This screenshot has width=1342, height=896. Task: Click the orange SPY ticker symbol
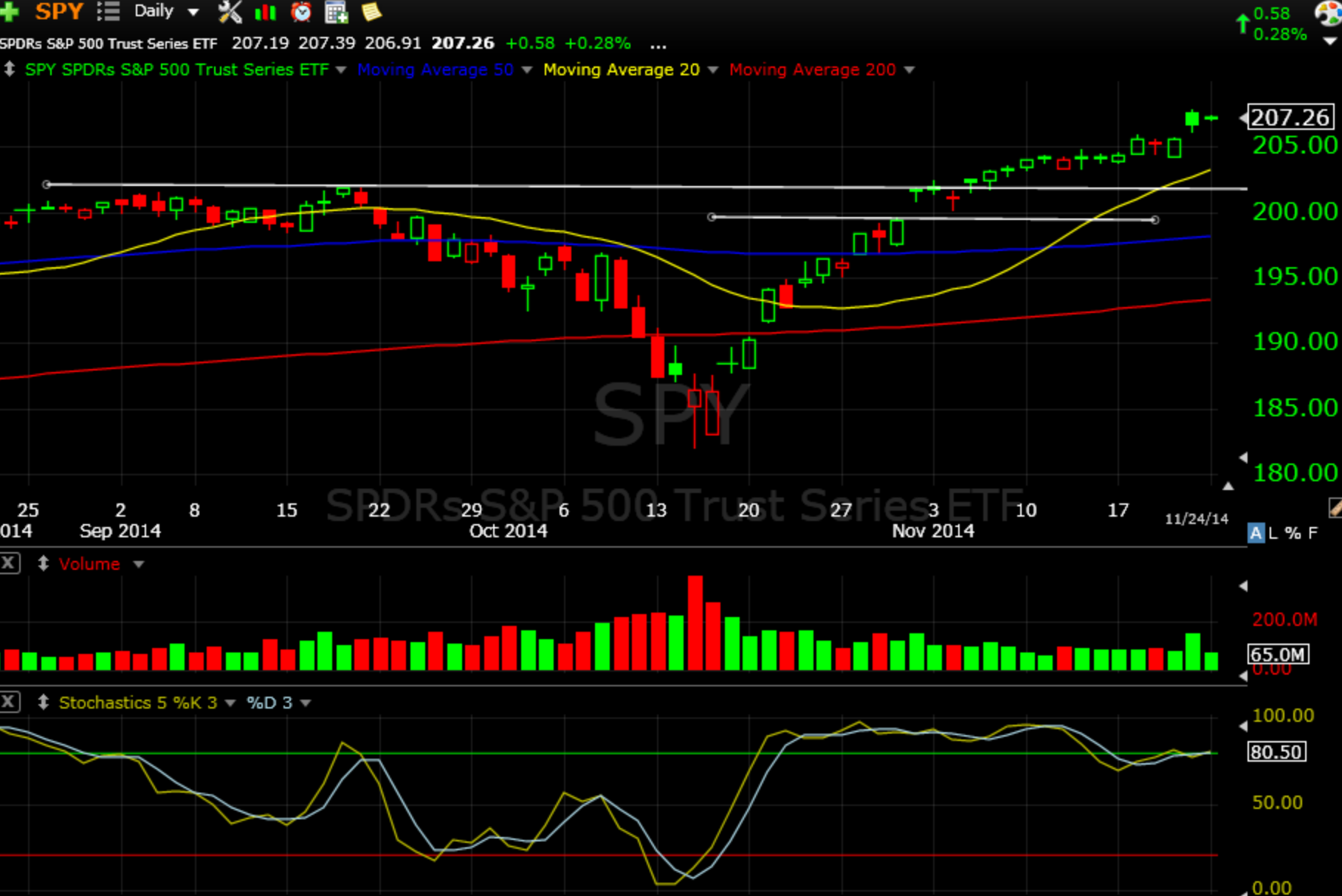point(59,11)
